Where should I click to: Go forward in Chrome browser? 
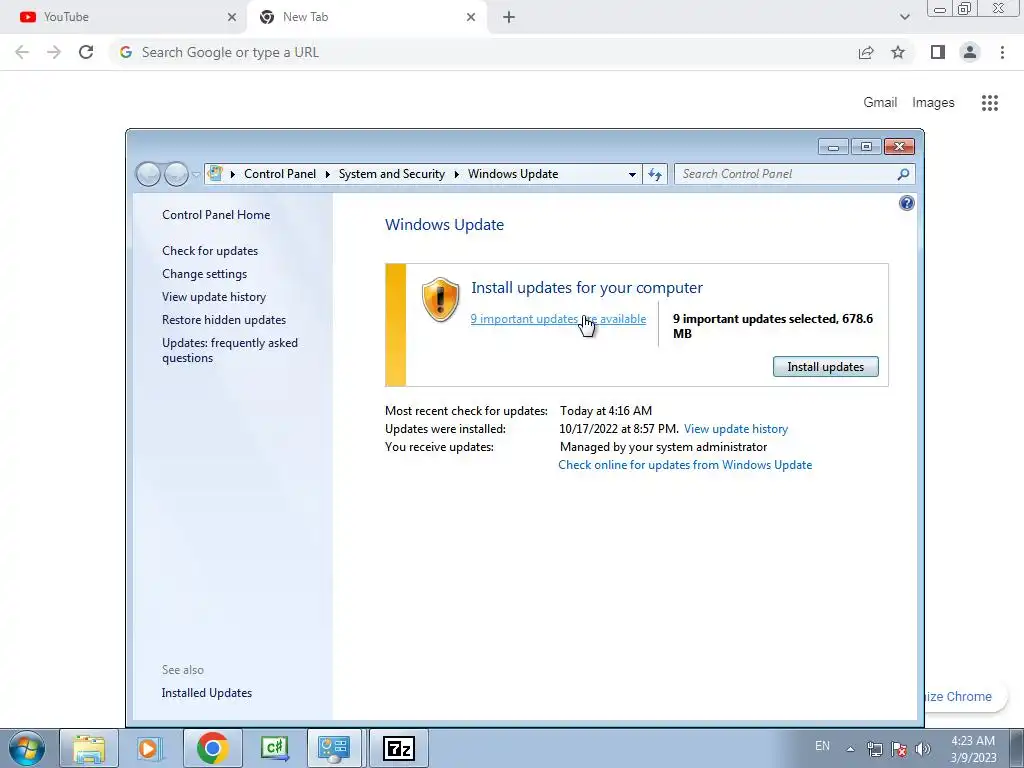click(54, 52)
